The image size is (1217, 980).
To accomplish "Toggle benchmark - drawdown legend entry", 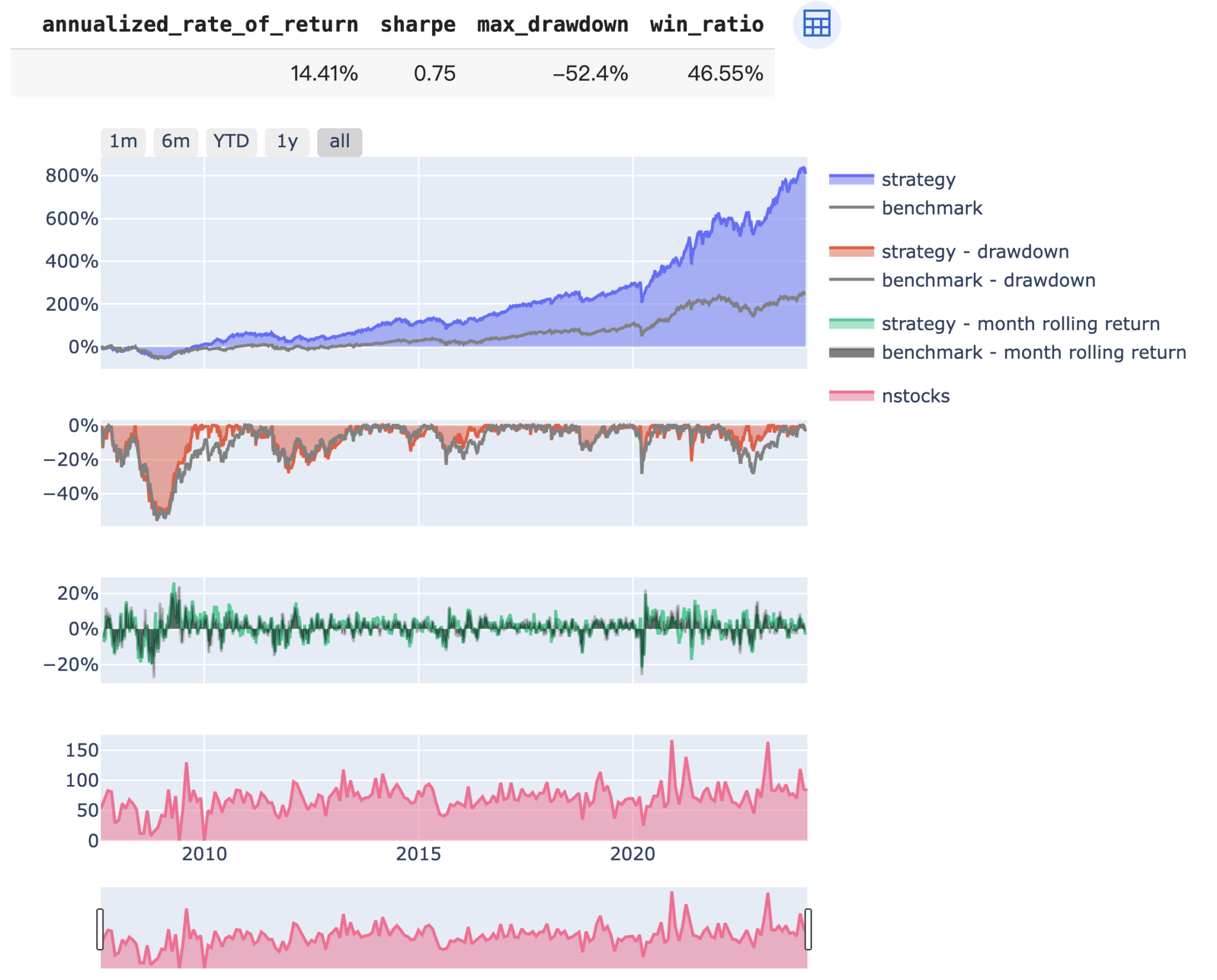I will click(988, 280).
